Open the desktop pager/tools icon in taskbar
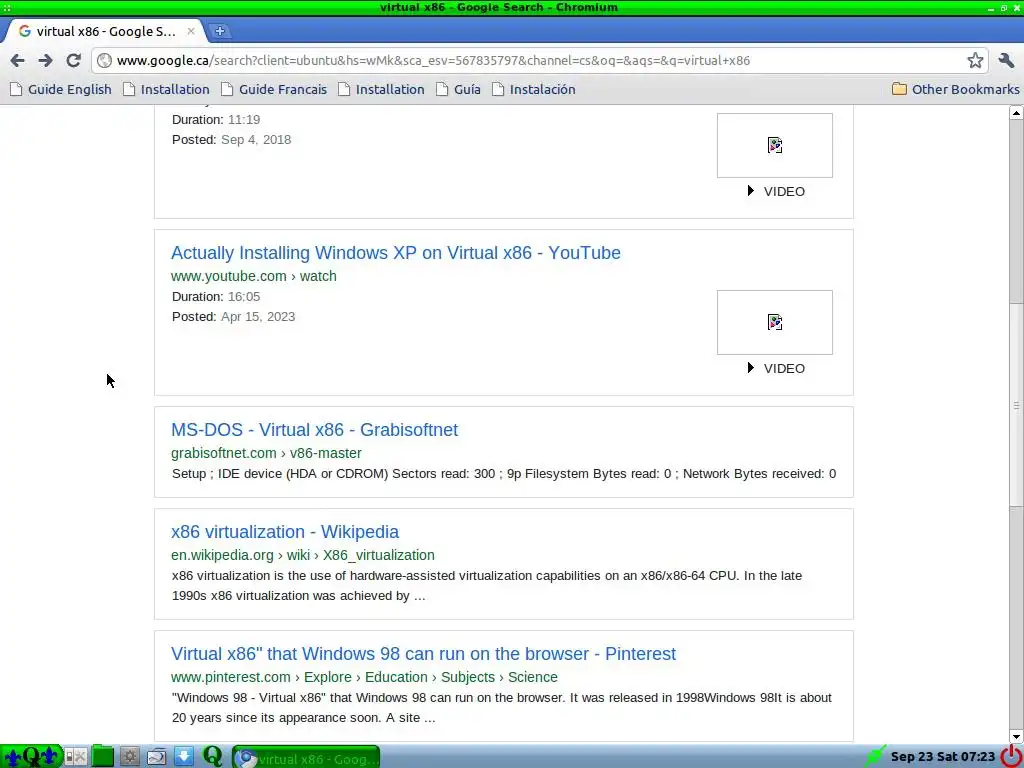Viewport: 1024px width, 768px height. tap(76, 757)
